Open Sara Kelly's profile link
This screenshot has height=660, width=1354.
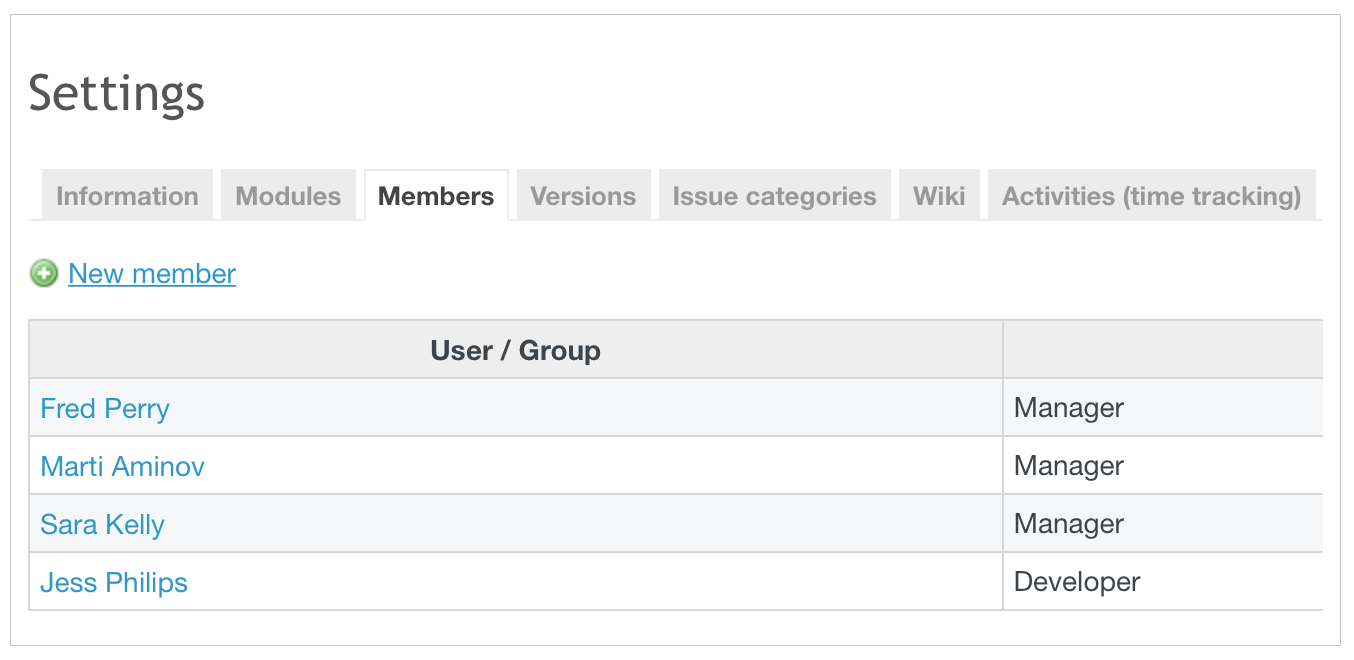pos(102,524)
